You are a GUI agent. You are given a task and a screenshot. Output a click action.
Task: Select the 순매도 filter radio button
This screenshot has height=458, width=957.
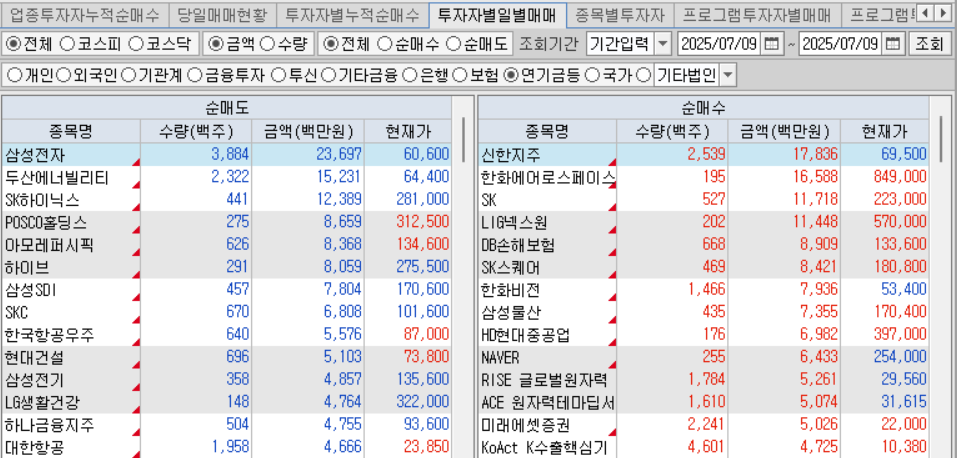tap(453, 44)
